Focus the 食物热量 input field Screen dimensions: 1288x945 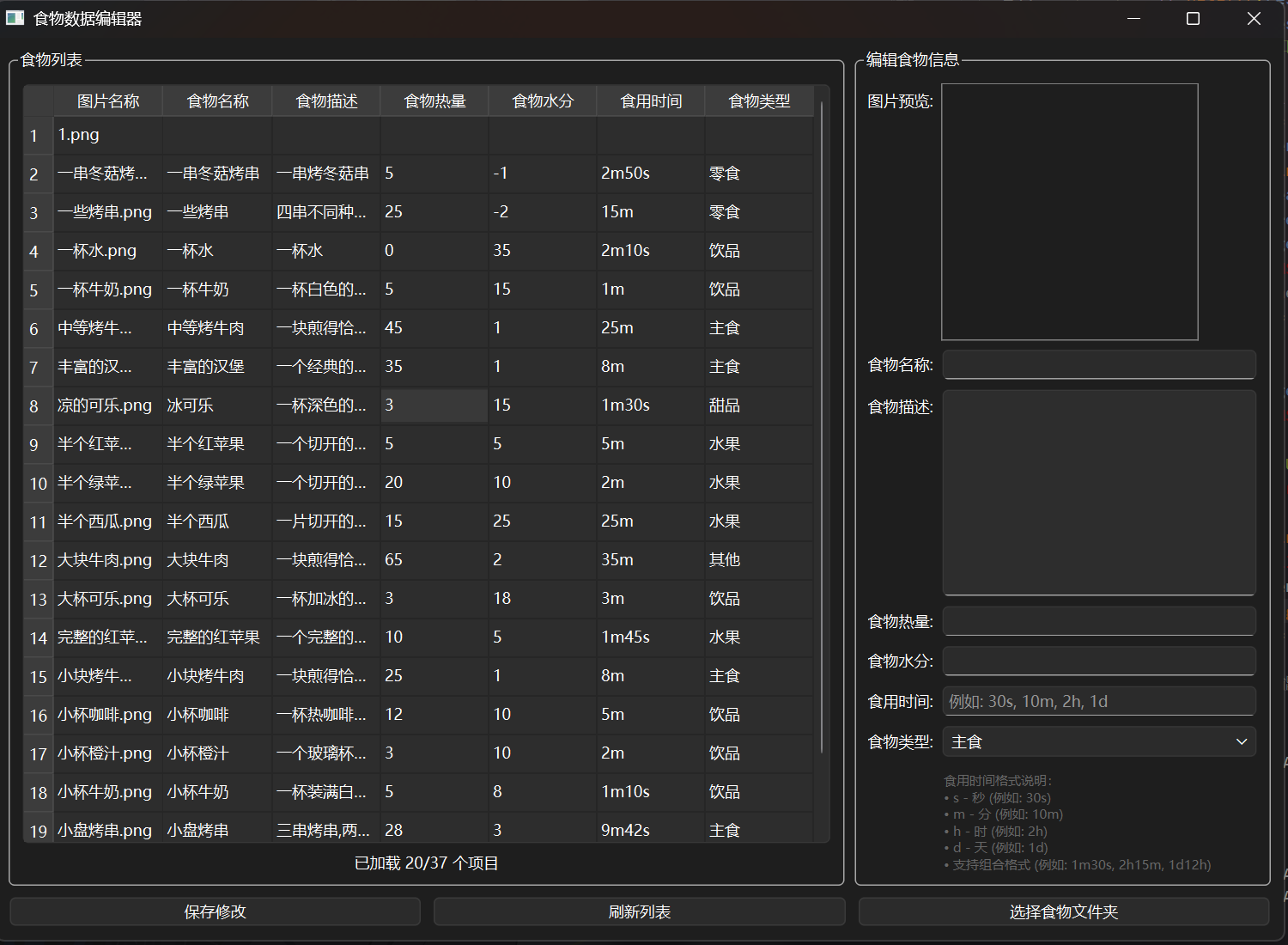pyautogui.click(x=1099, y=621)
